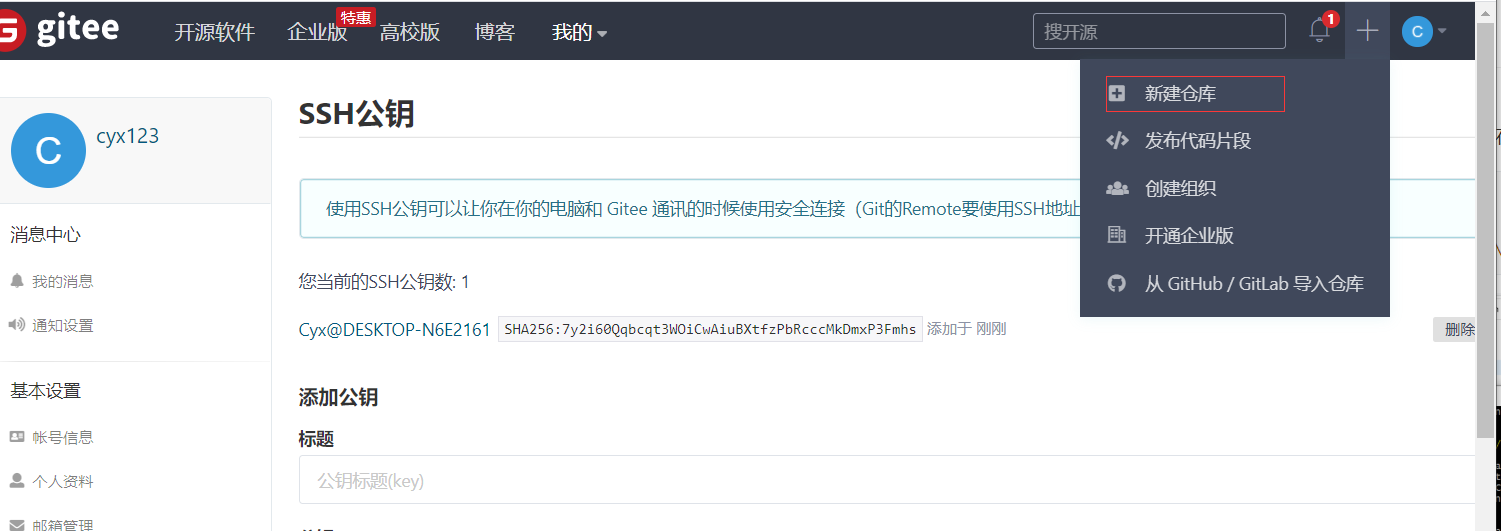The width and height of the screenshot is (1501, 531).
Task: Open 帐号信息 sidebar link
Action: [x=62, y=438]
